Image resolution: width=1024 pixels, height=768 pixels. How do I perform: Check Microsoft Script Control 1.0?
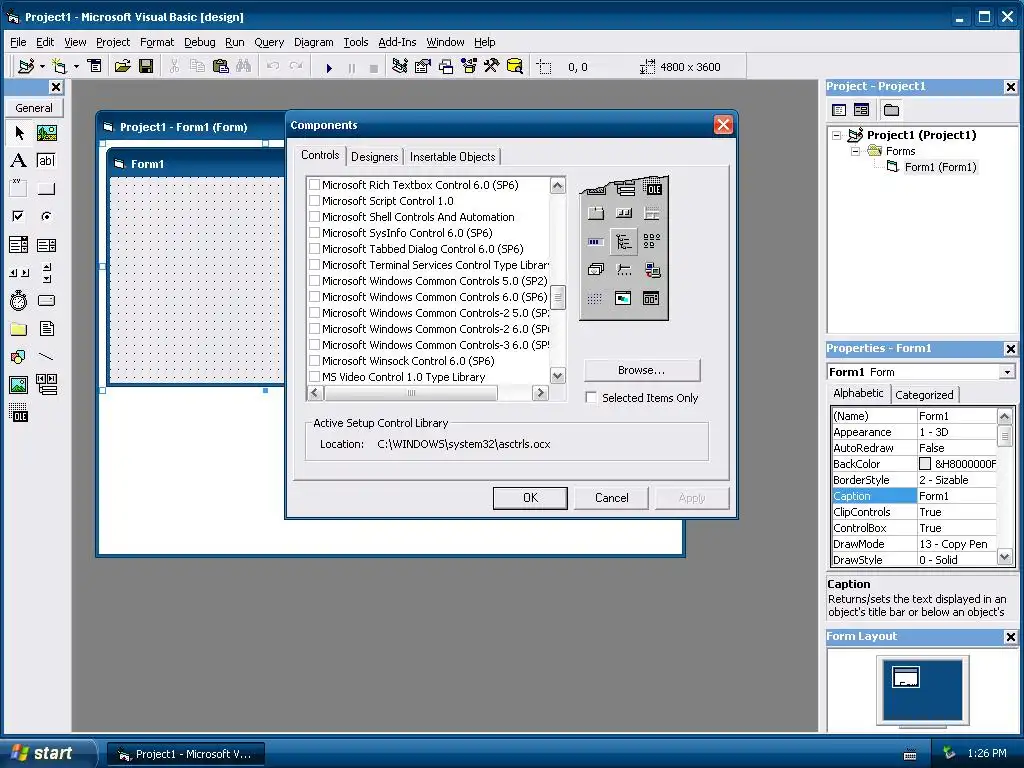(x=315, y=201)
